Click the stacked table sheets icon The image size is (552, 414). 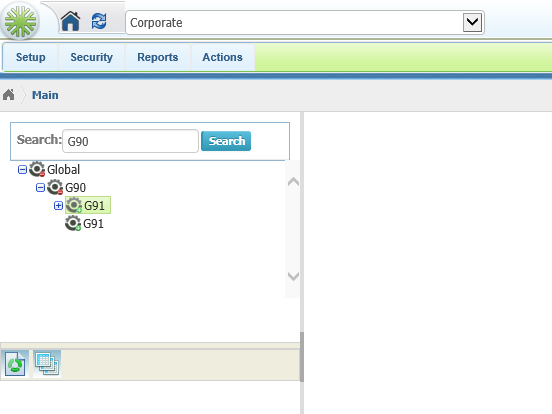click(47, 364)
